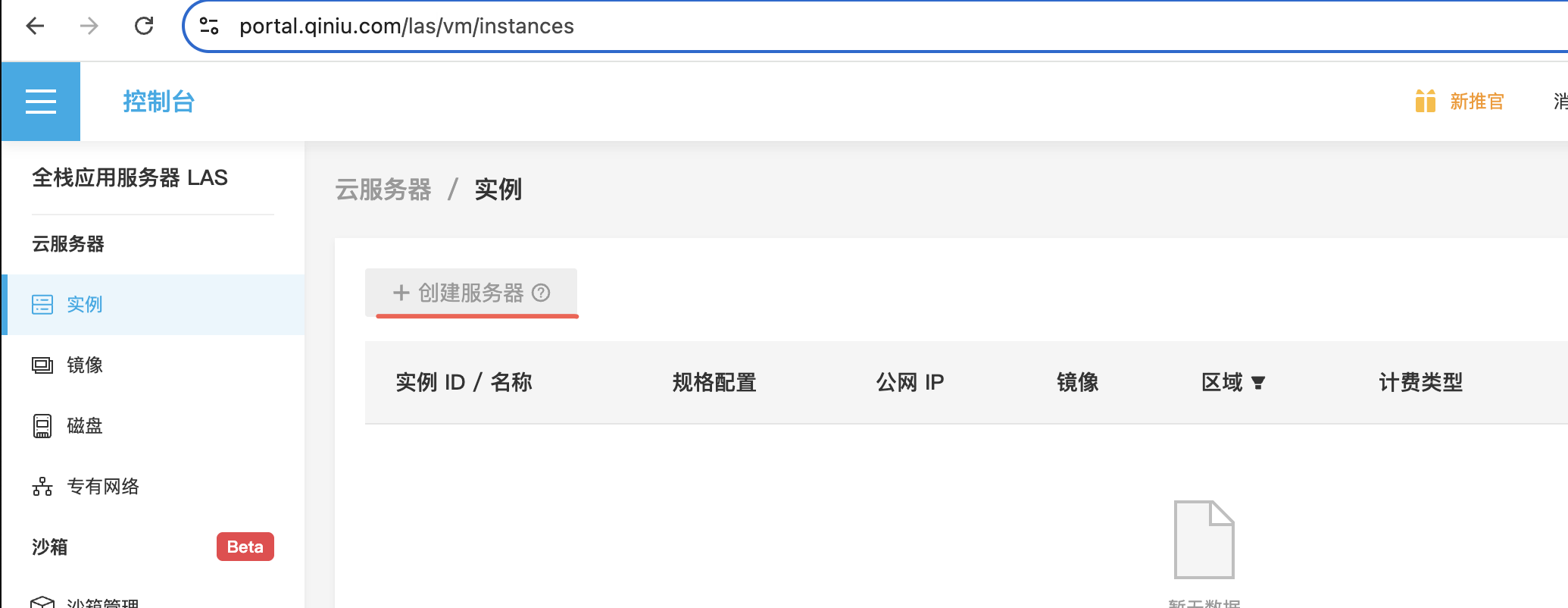This screenshot has width=1568, height=608.
Task: Click the 沙箱 section heading
Action: pos(50,547)
